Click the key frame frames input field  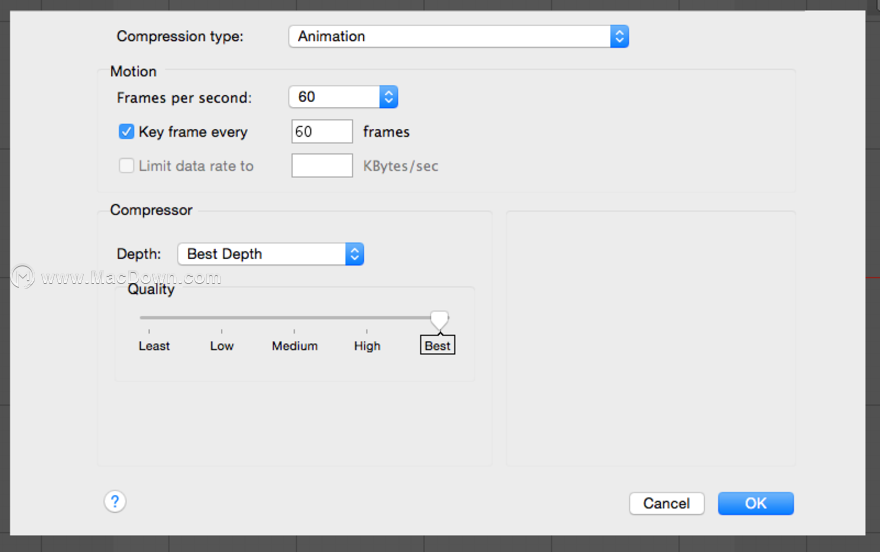pos(322,132)
